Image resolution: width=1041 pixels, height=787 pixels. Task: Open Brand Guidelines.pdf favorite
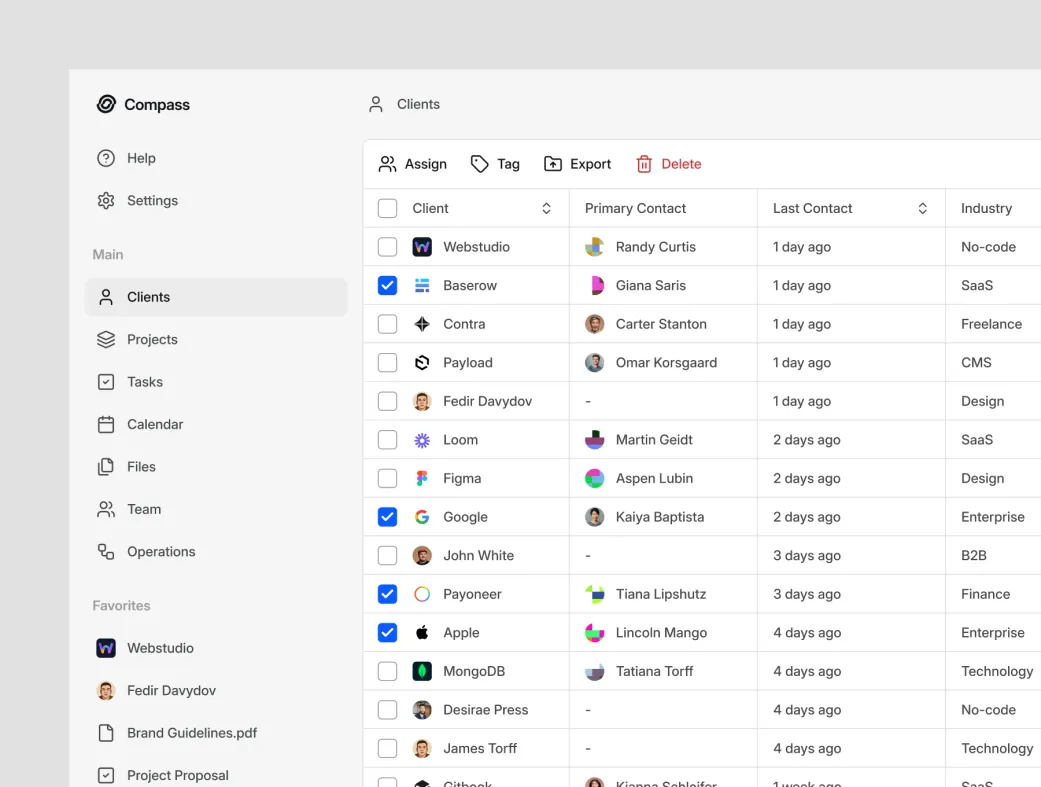coord(191,733)
